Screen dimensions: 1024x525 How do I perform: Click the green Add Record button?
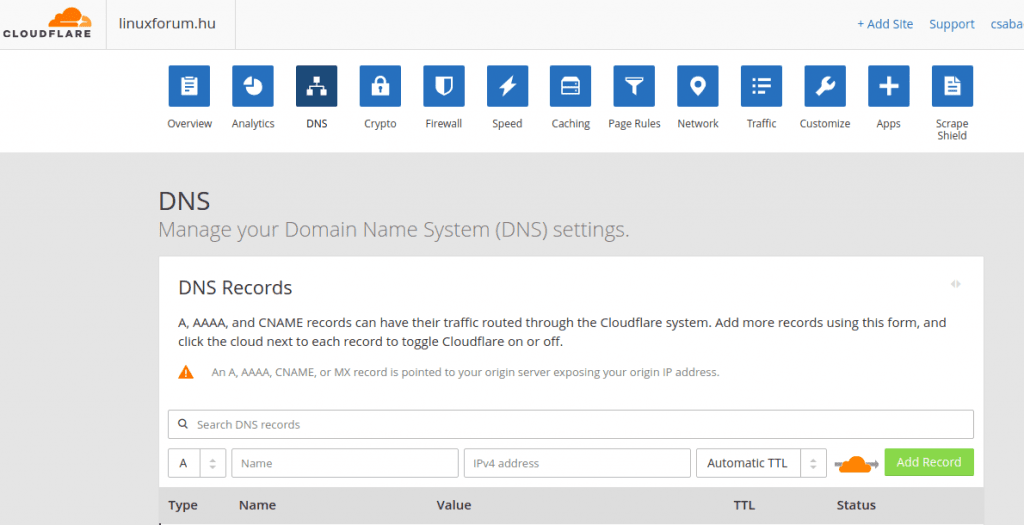929,462
